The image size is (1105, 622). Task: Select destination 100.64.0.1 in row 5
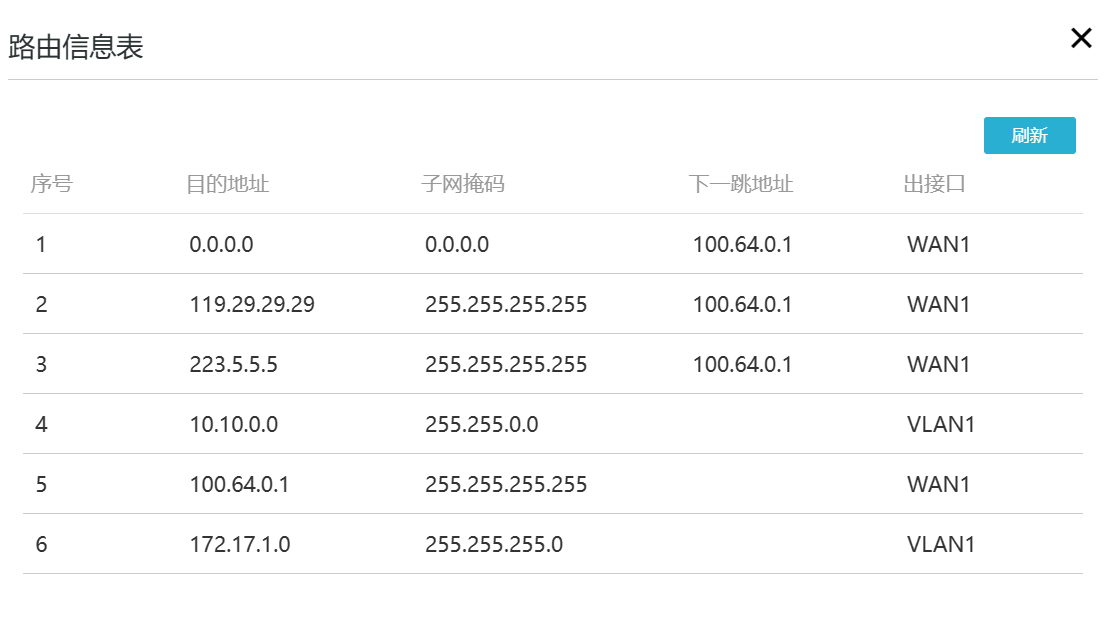(239, 484)
